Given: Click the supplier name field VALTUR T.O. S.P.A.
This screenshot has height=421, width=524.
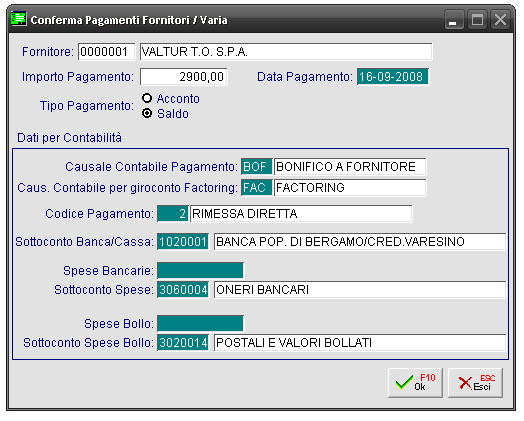Looking at the screenshot, I should 286,52.
